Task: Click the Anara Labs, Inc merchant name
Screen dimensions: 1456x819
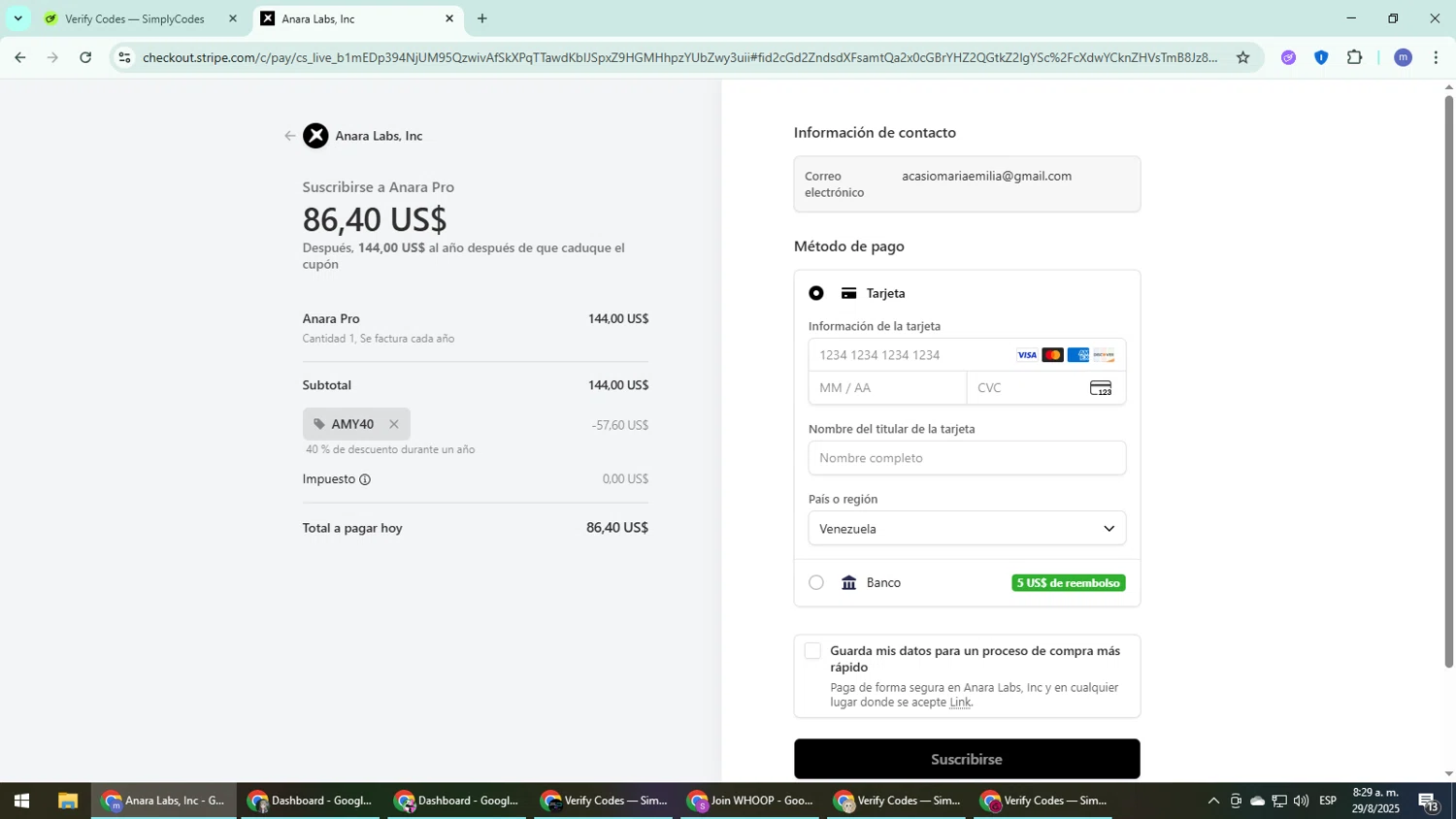Action: point(379,136)
